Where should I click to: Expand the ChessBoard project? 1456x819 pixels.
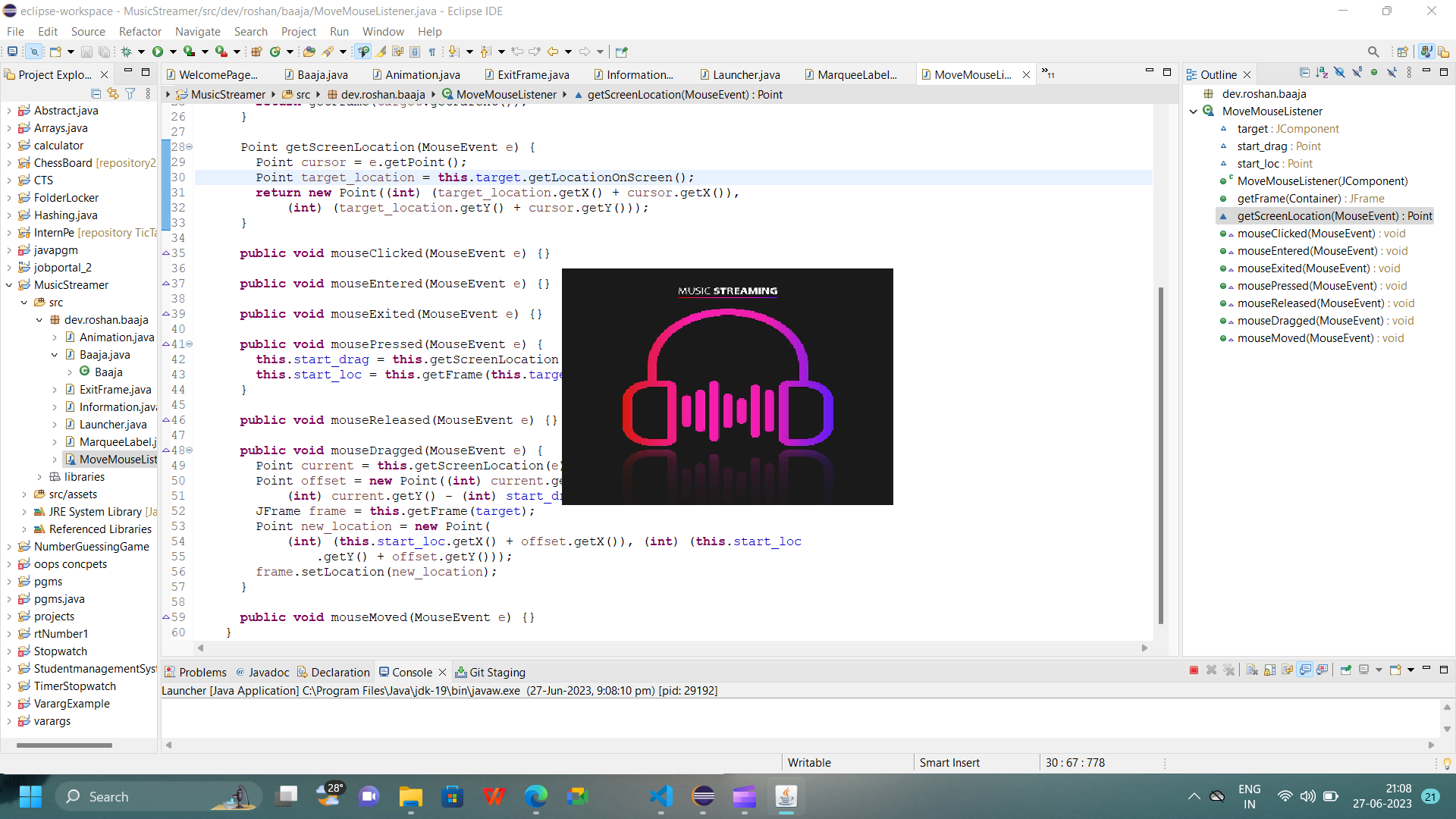[9, 163]
